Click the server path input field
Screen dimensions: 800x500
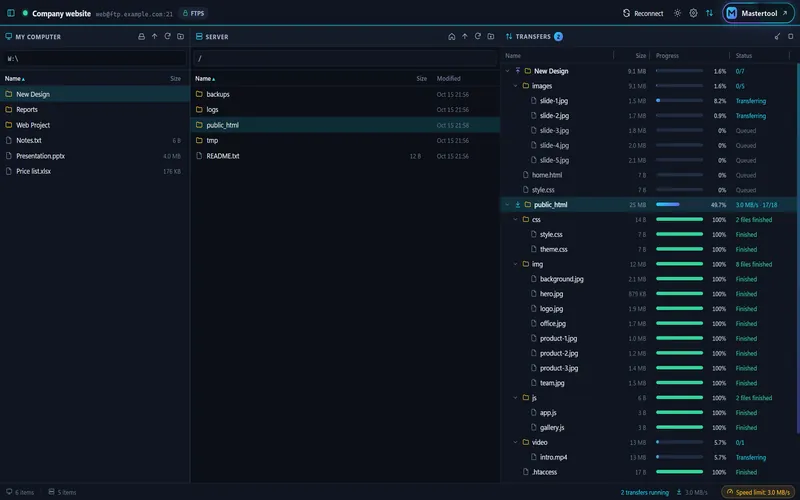pos(345,58)
